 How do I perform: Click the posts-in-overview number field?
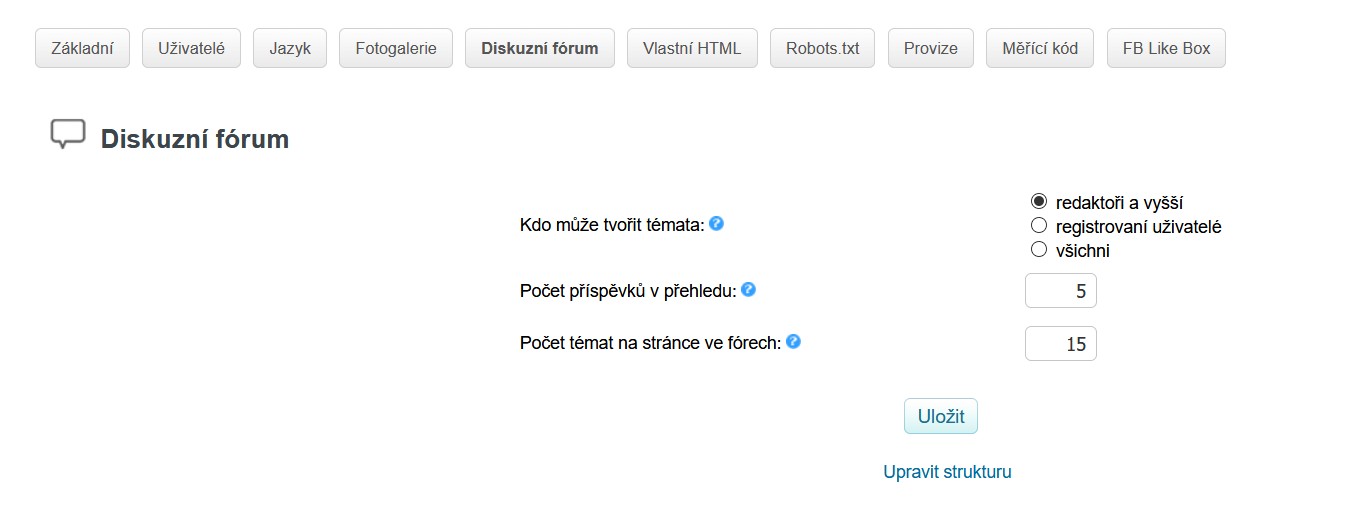pyautogui.click(x=1060, y=292)
